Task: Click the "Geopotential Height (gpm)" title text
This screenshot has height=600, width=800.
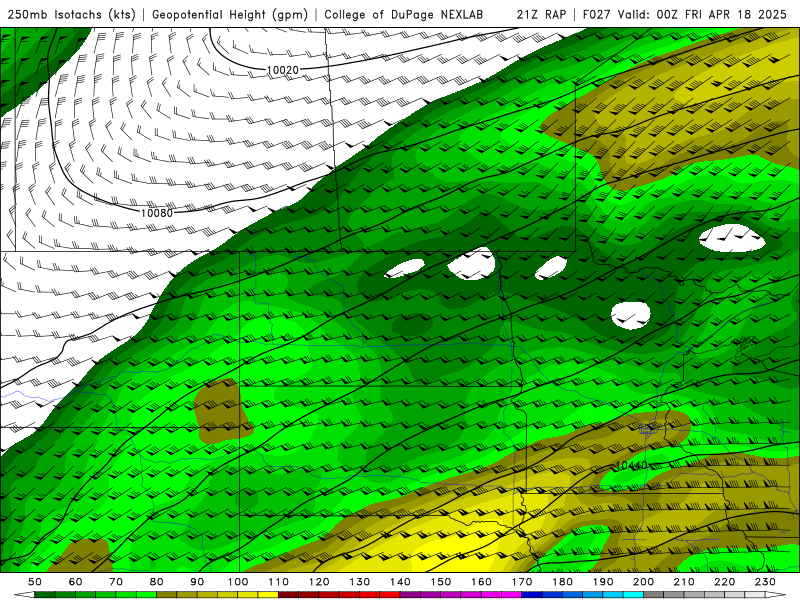Action: (230, 15)
